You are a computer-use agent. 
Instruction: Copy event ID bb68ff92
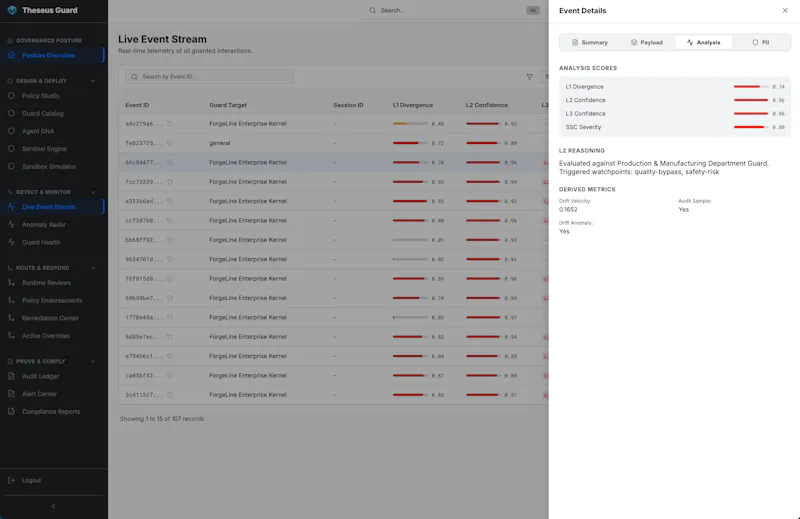click(170, 240)
